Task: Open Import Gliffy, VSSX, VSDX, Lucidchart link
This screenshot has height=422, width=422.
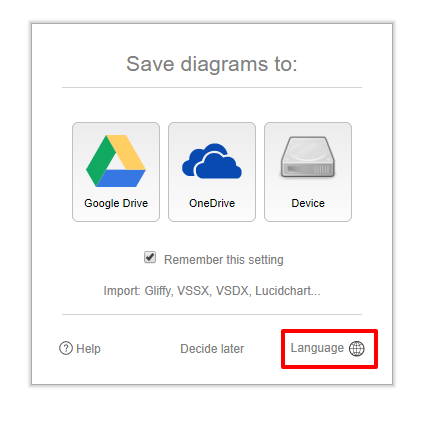Action: coord(212,291)
